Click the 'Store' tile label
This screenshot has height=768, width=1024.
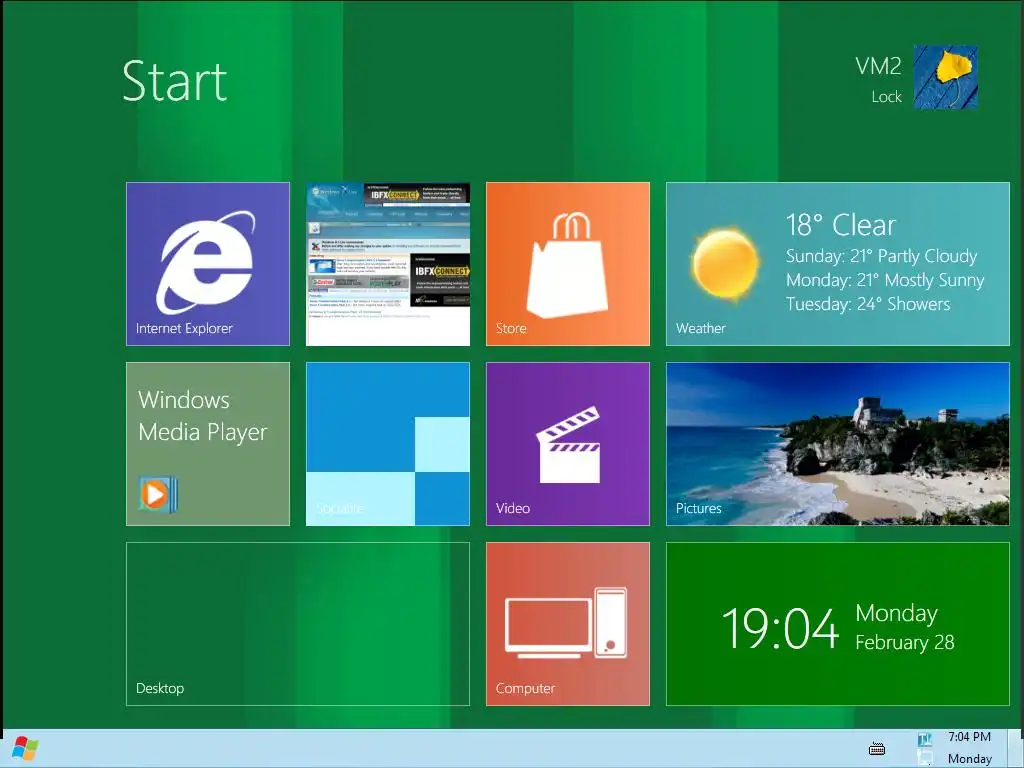click(511, 328)
